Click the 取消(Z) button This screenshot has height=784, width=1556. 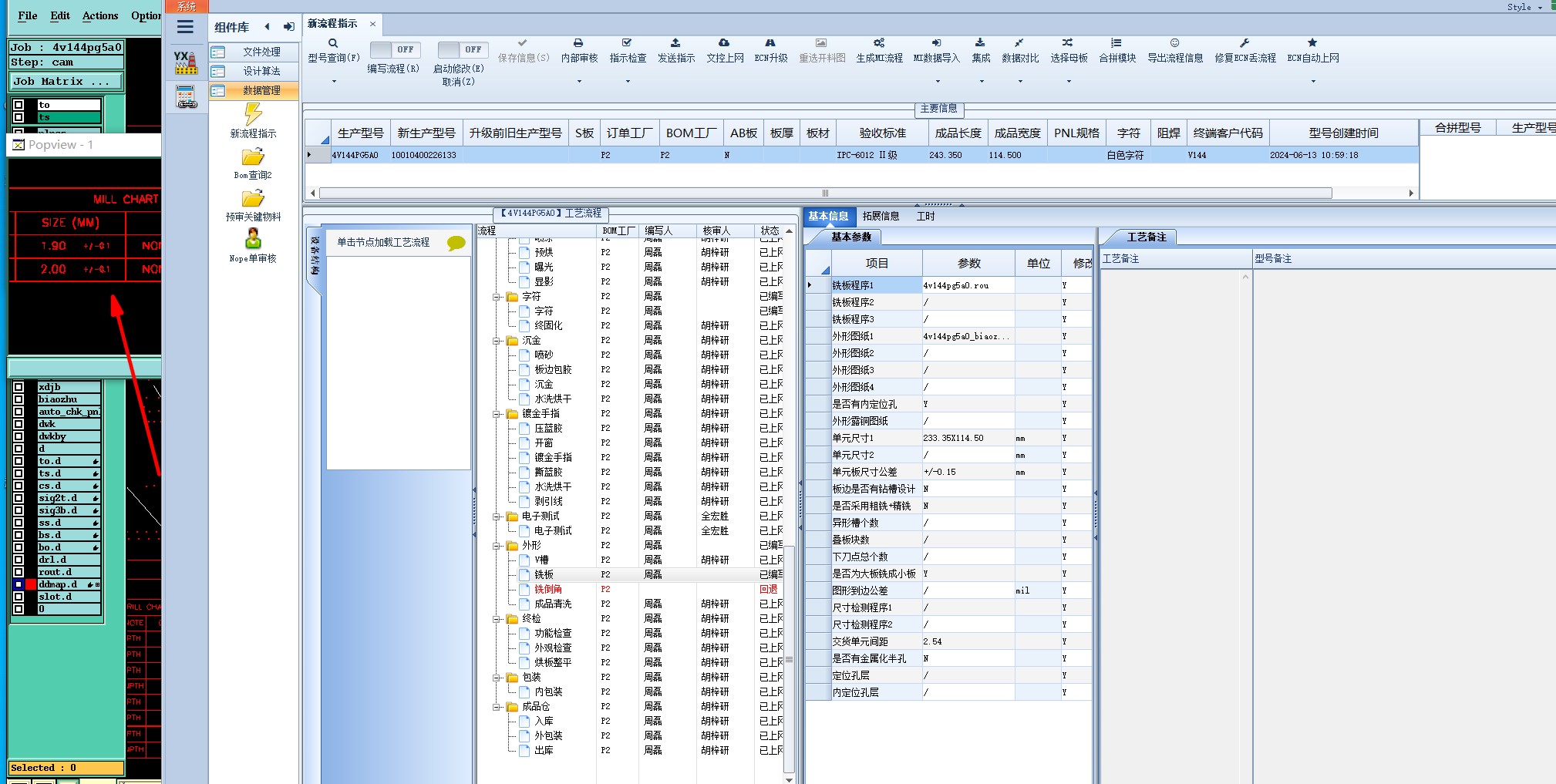[x=458, y=82]
